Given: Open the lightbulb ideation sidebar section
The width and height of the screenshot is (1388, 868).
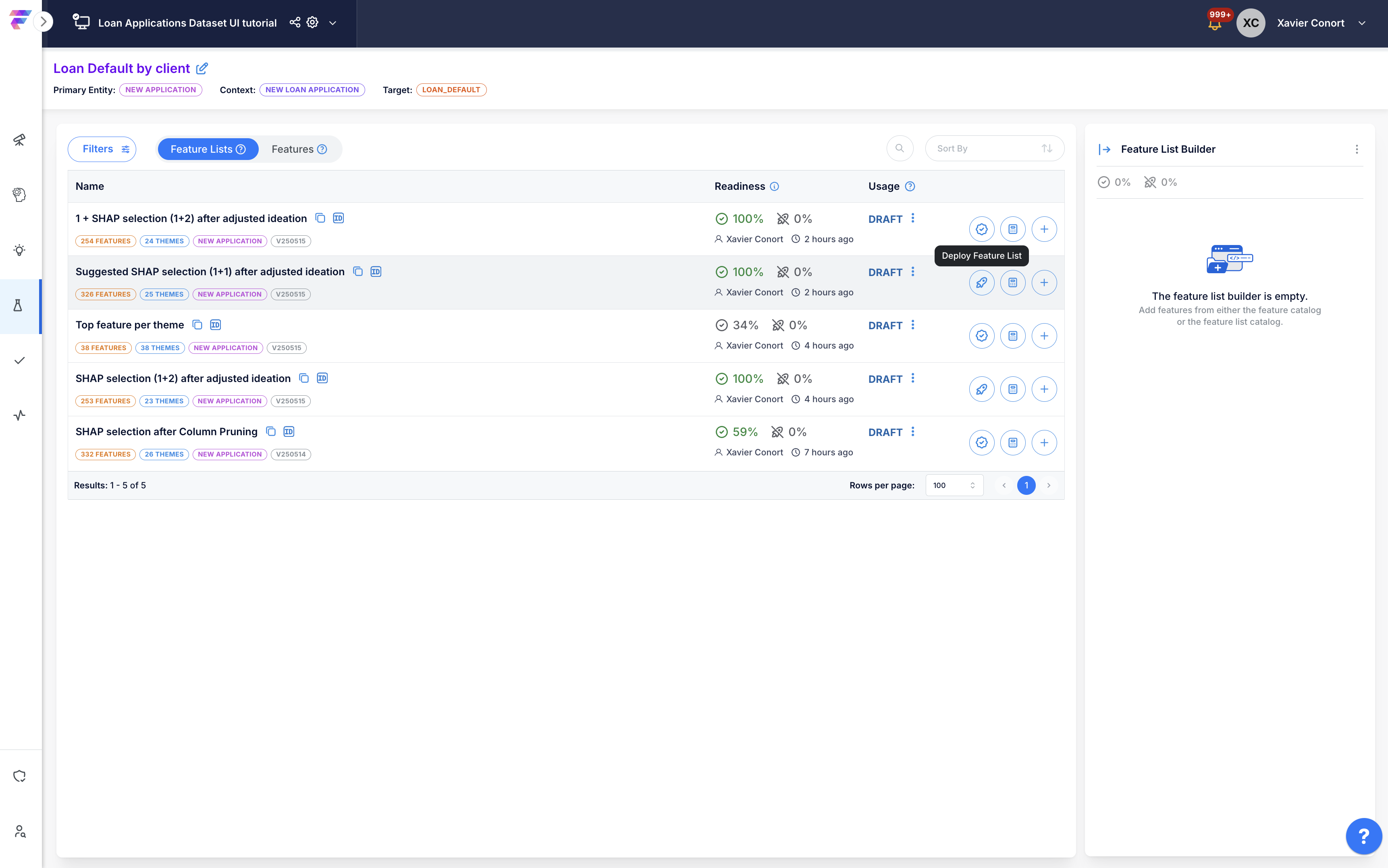Looking at the screenshot, I should tap(19, 250).
